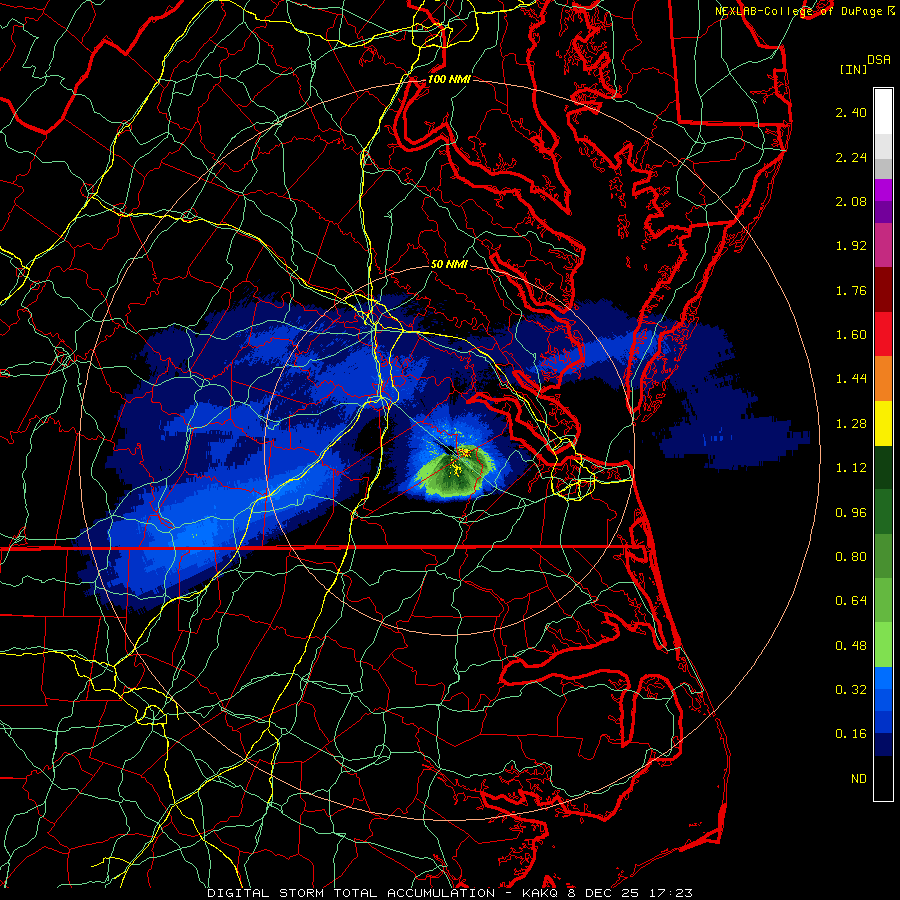
Task: Select the 0.96 legend value
Action: pos(851,513)
